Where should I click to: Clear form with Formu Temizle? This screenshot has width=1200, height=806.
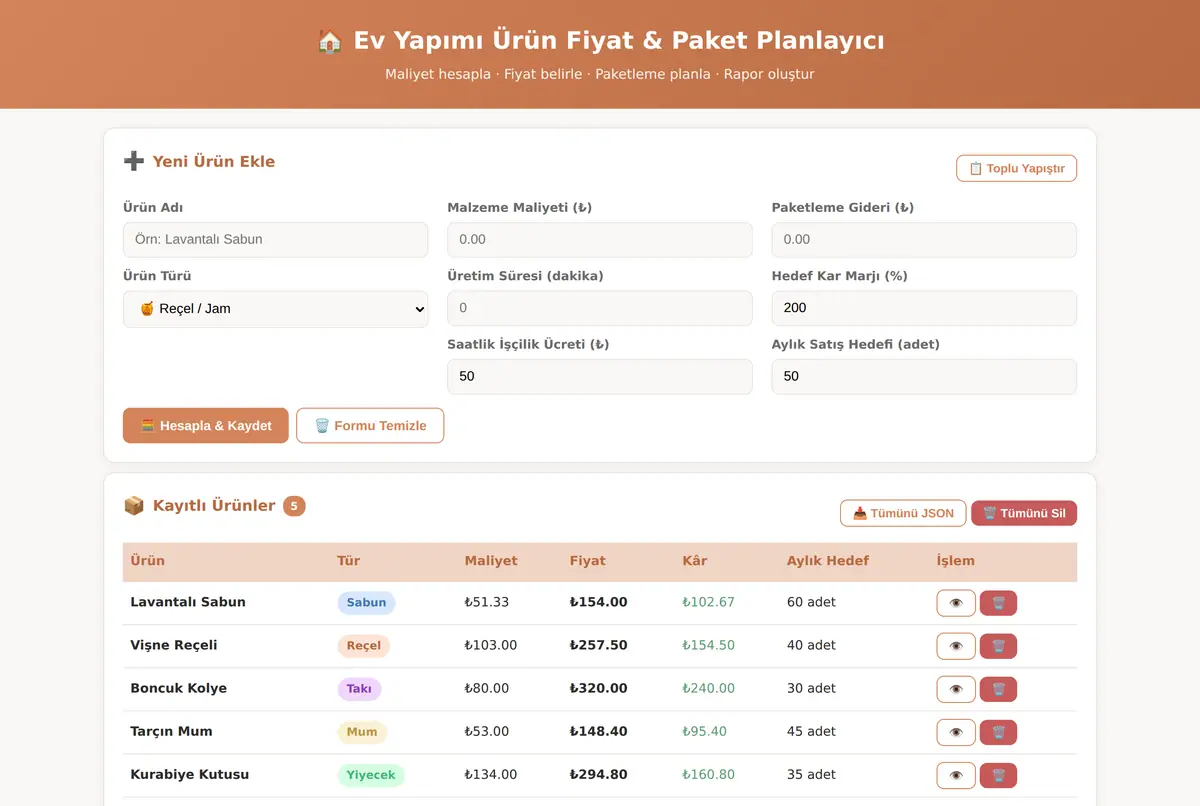point(370,425)
